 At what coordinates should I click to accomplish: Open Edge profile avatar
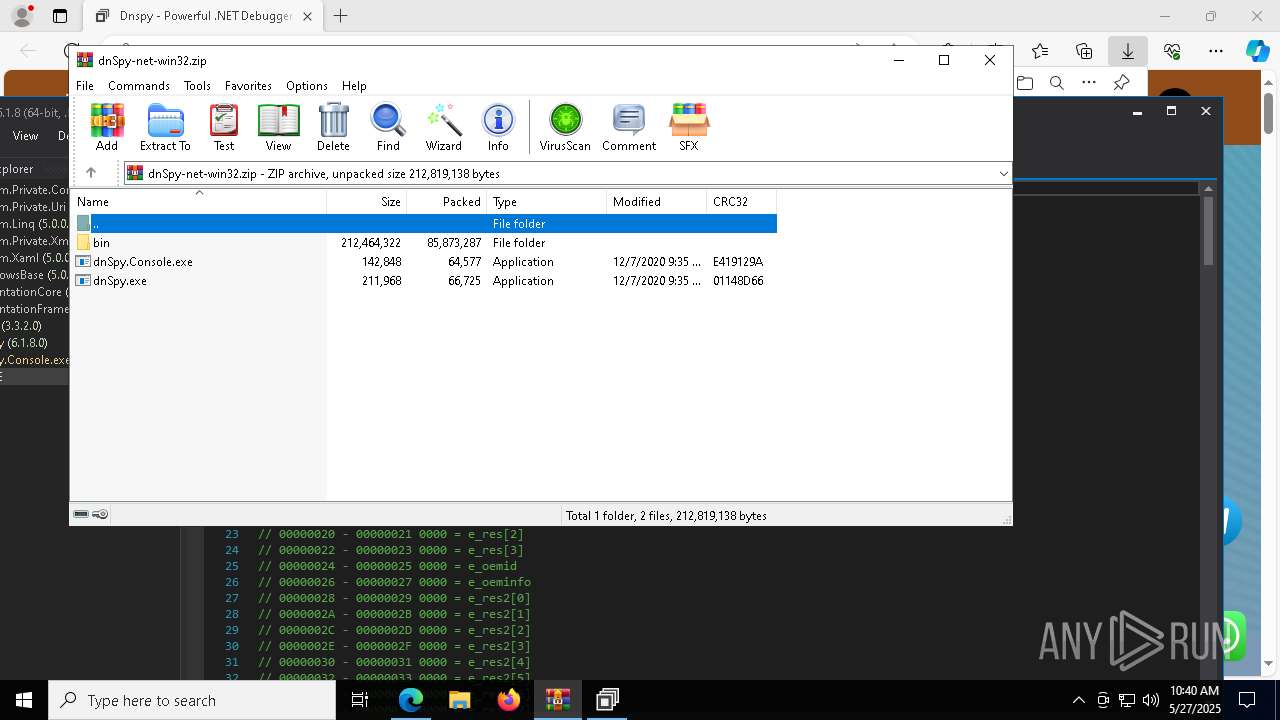(x=22, y=16)
